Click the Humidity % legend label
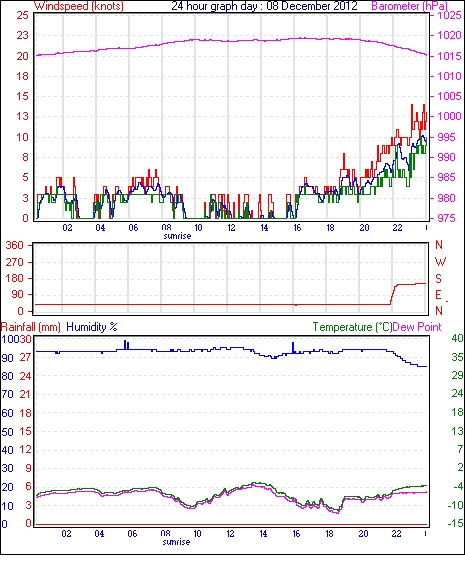The height and width of the screenshot is (563, 465). pyautogui.click(x=92, y=327)
